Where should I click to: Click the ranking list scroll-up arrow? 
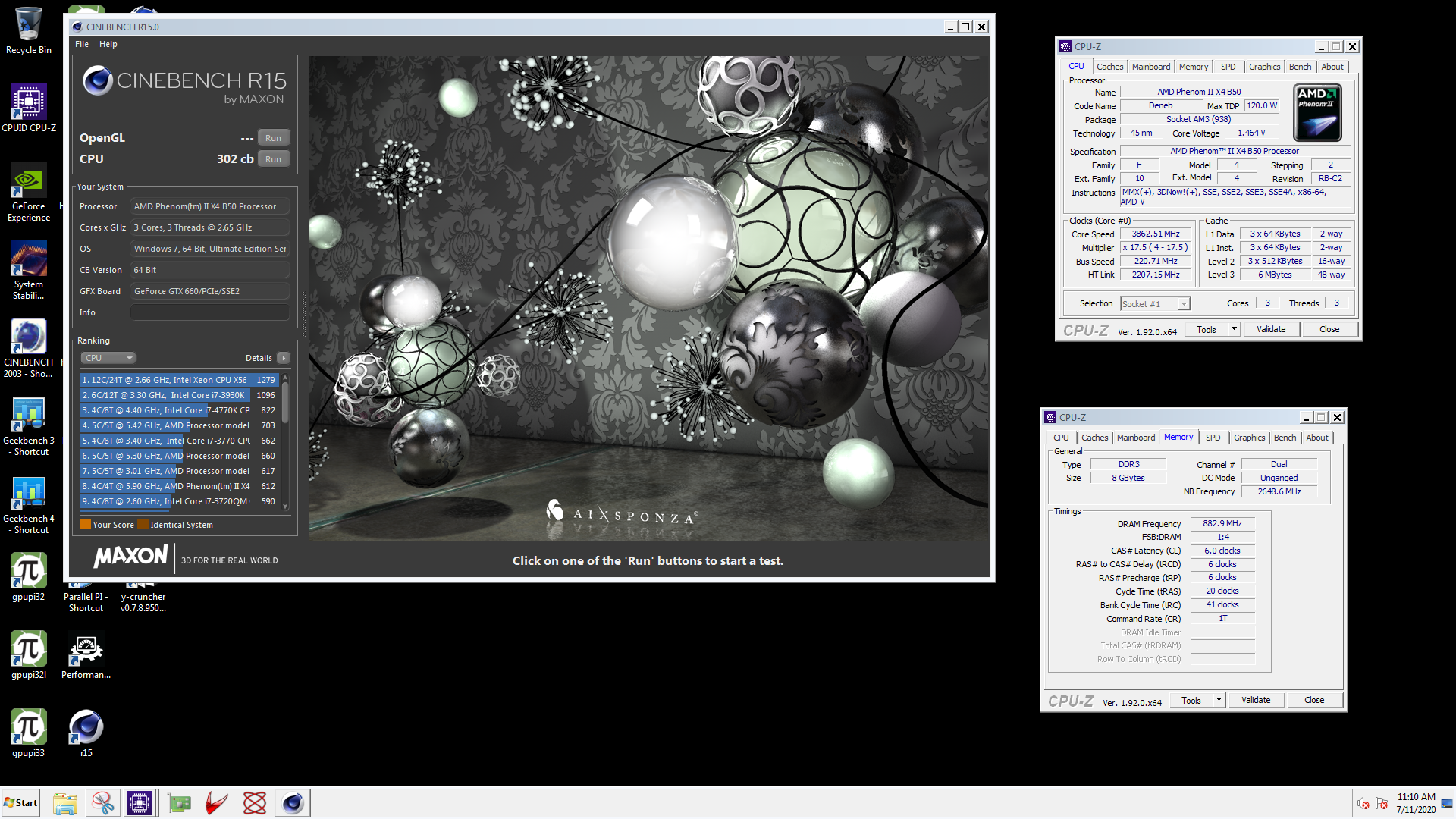coord(285,377)
